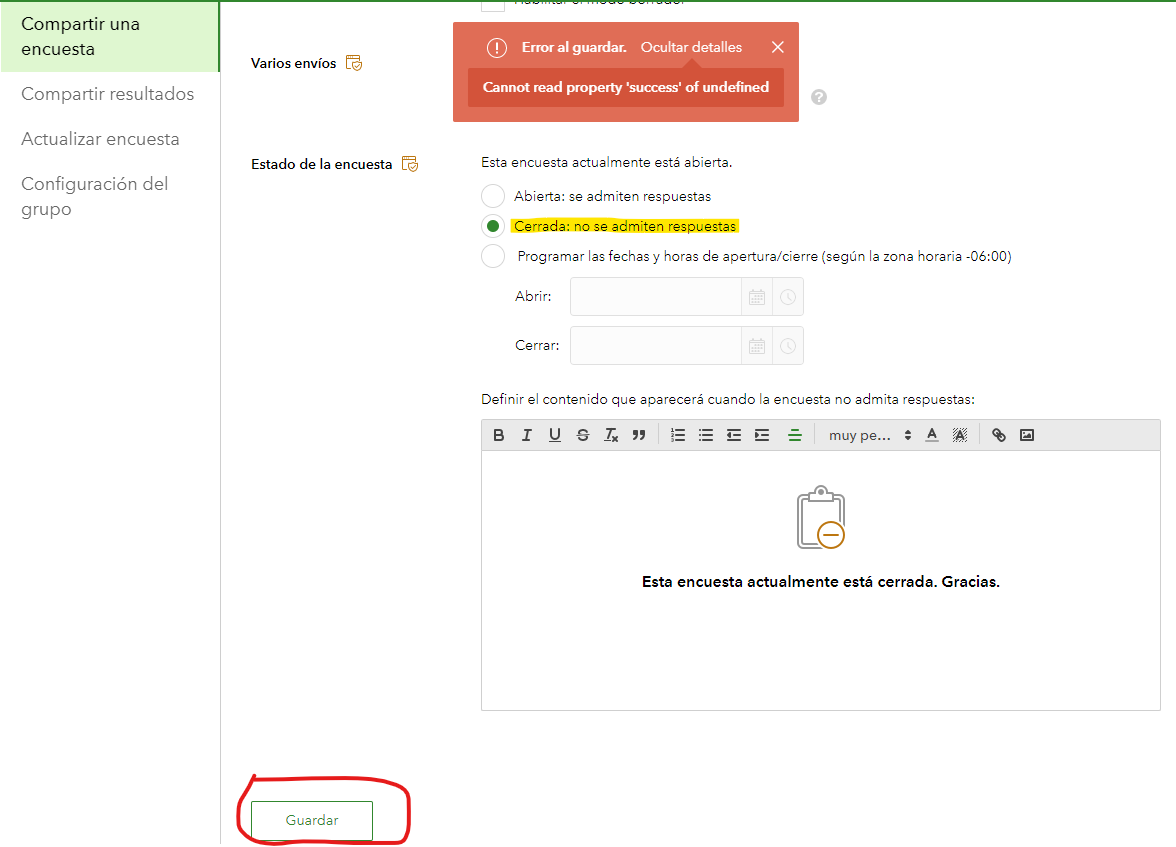Click the gray help question mark icon
Image resolution: width=1176 pixels, height=847 pixels.
(819, 97)
